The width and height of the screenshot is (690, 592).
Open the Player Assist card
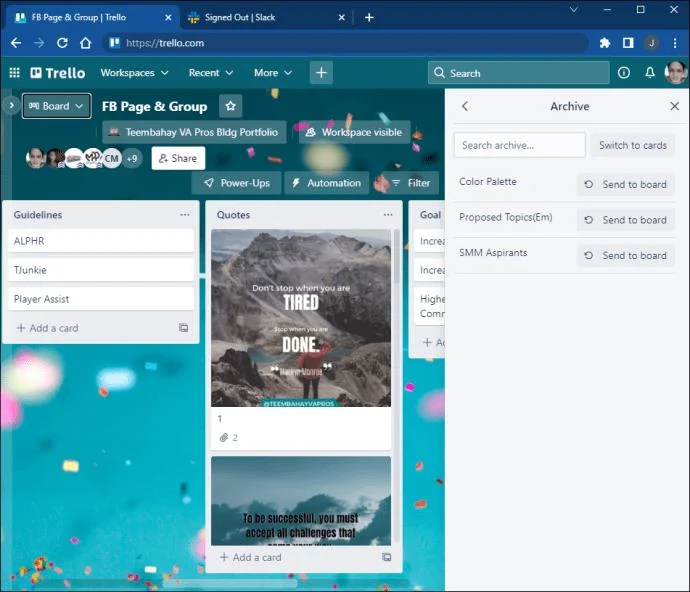(x=101, y=299)
